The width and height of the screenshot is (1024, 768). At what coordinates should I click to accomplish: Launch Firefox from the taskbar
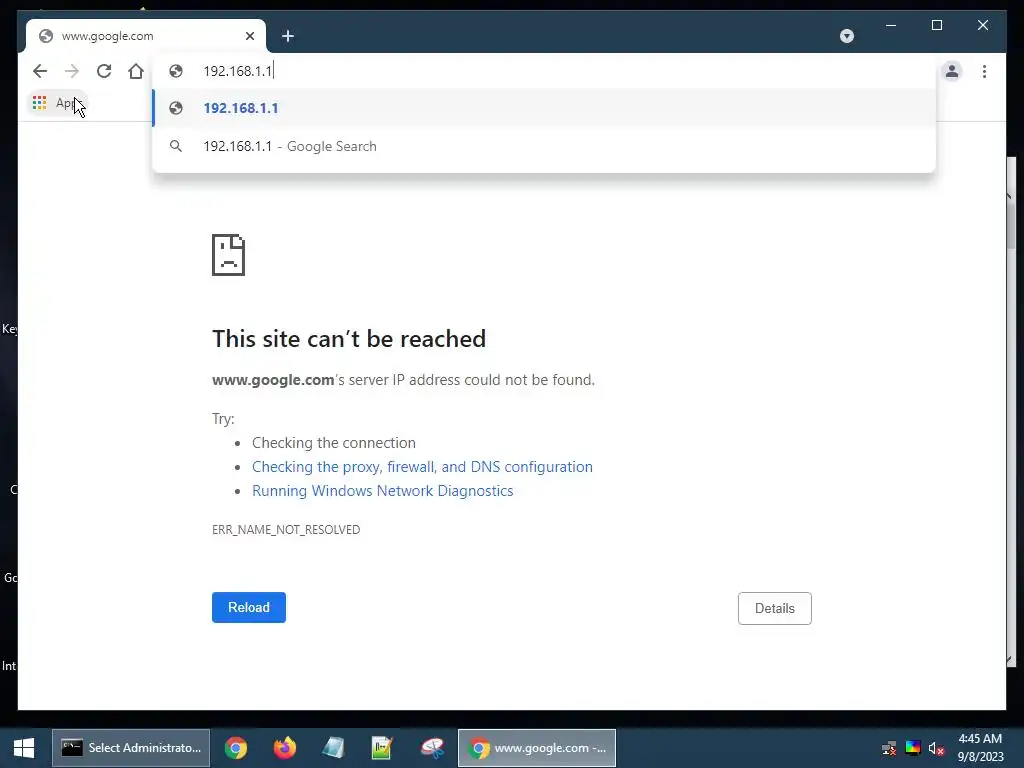[x=285, y=748]
